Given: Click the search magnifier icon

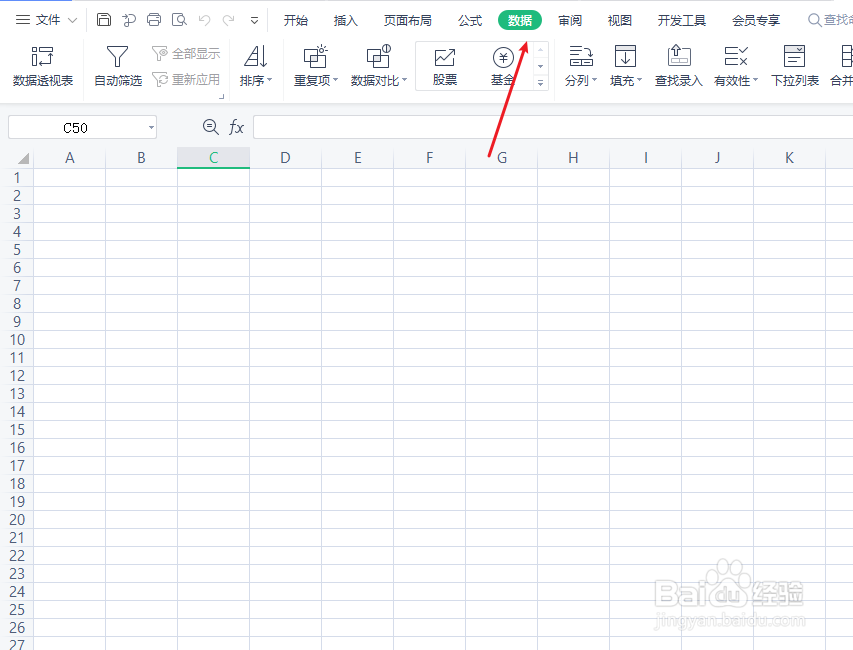Looking at the screenshot, I should click(x=814, y=20).
